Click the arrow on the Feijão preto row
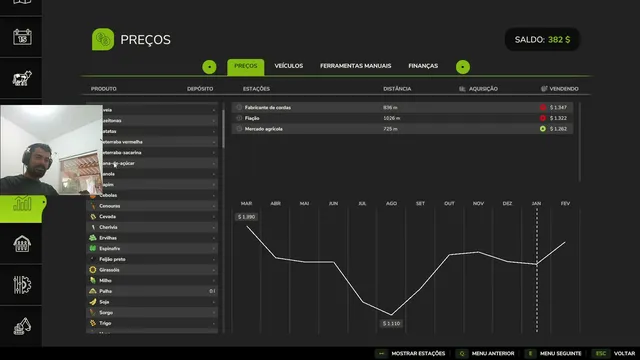 [x=213, y=259]
